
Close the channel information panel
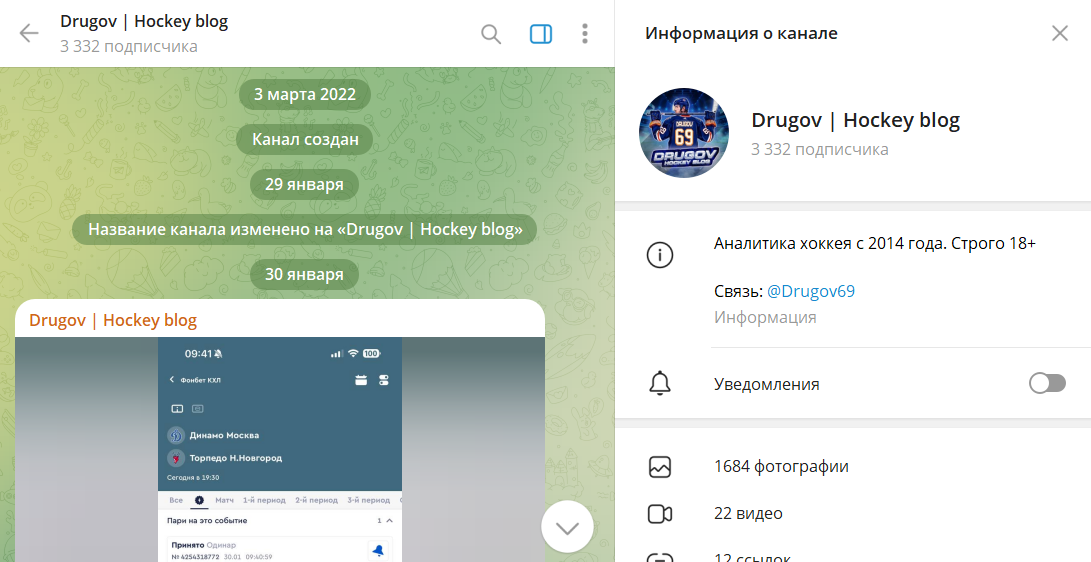(1060, 33)
